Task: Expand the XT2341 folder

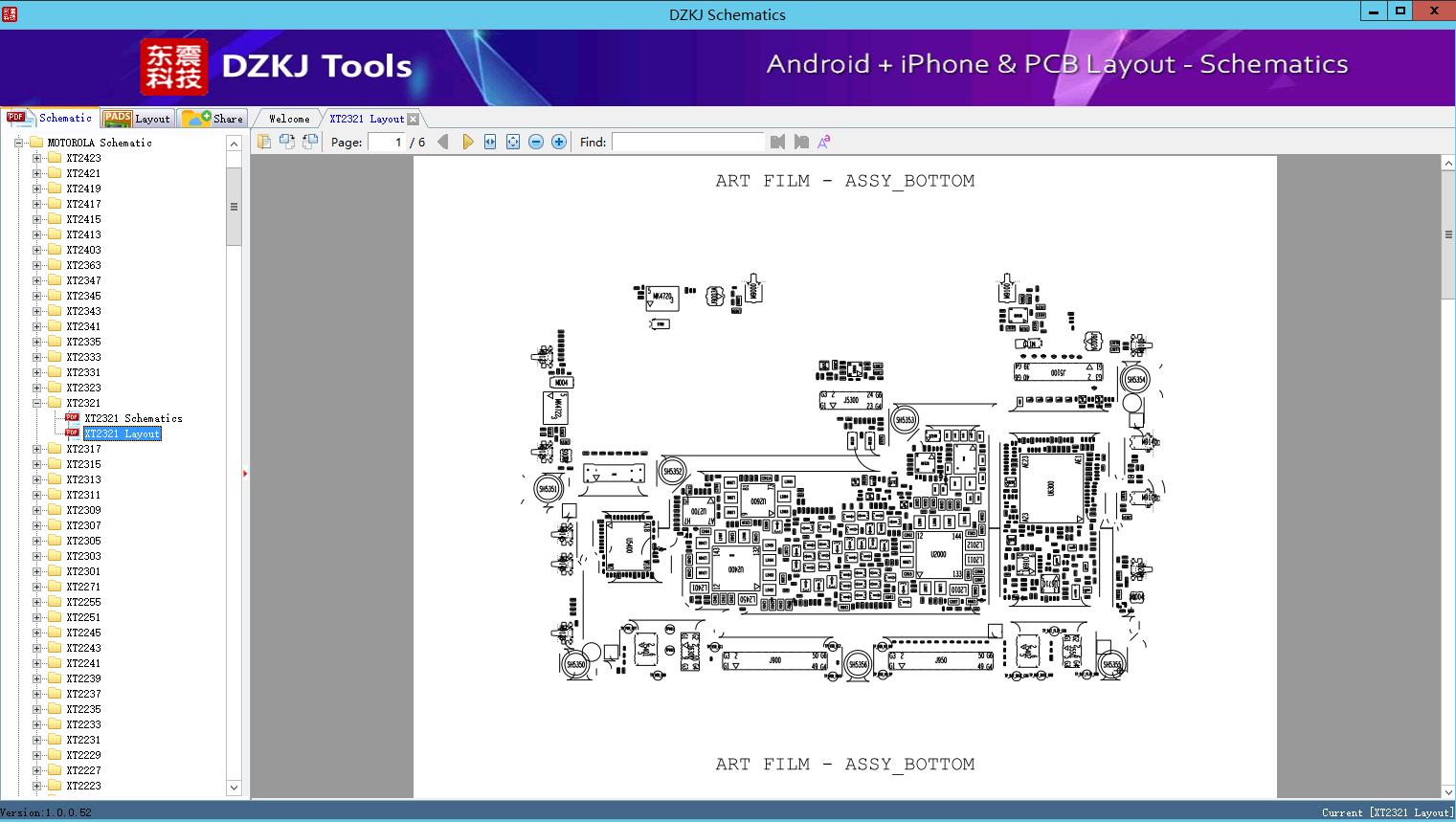Action: pyautogui.click(x=37, y=326)
